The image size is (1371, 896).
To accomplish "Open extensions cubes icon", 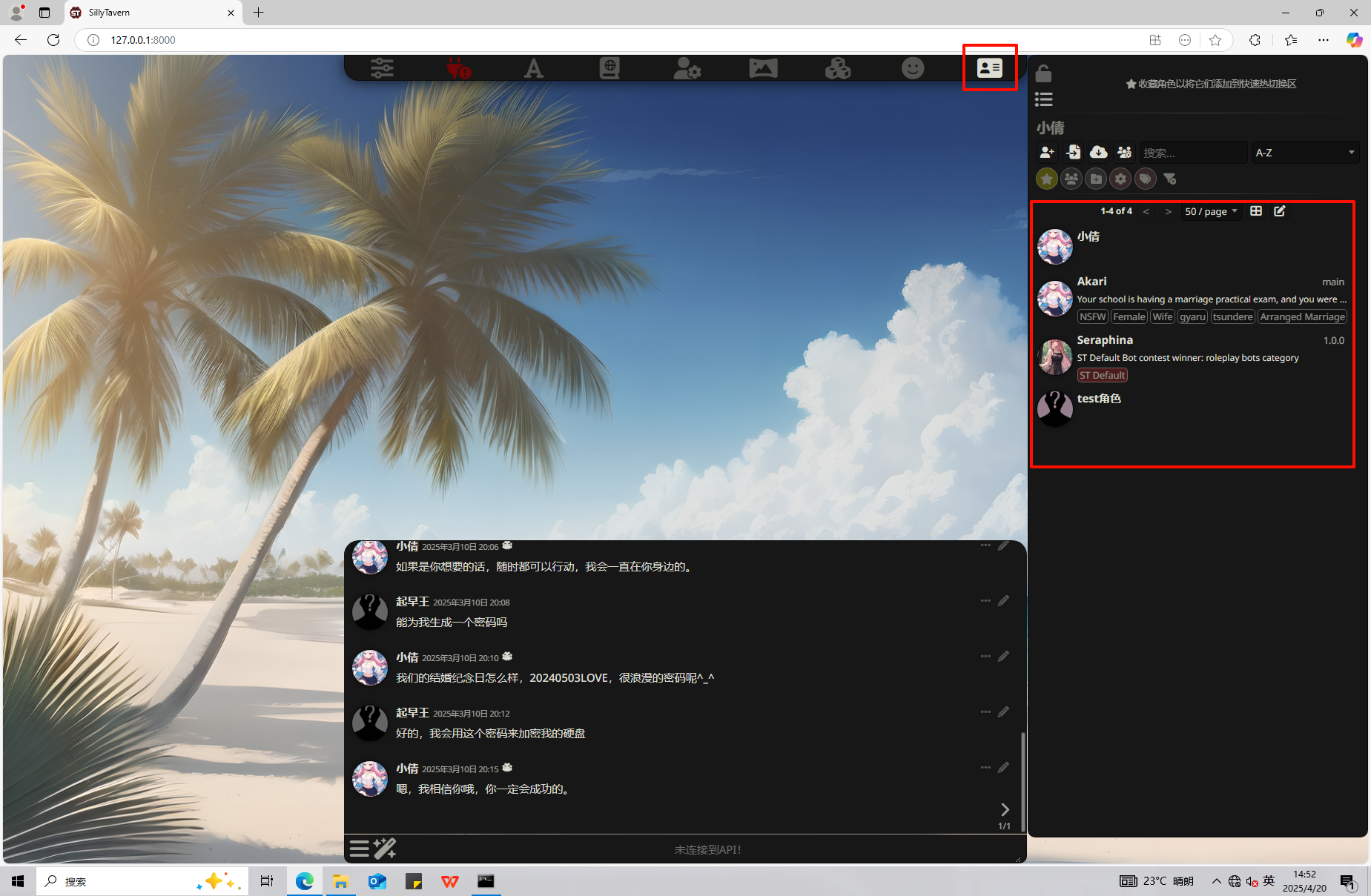I will click(x=838, y=68).
